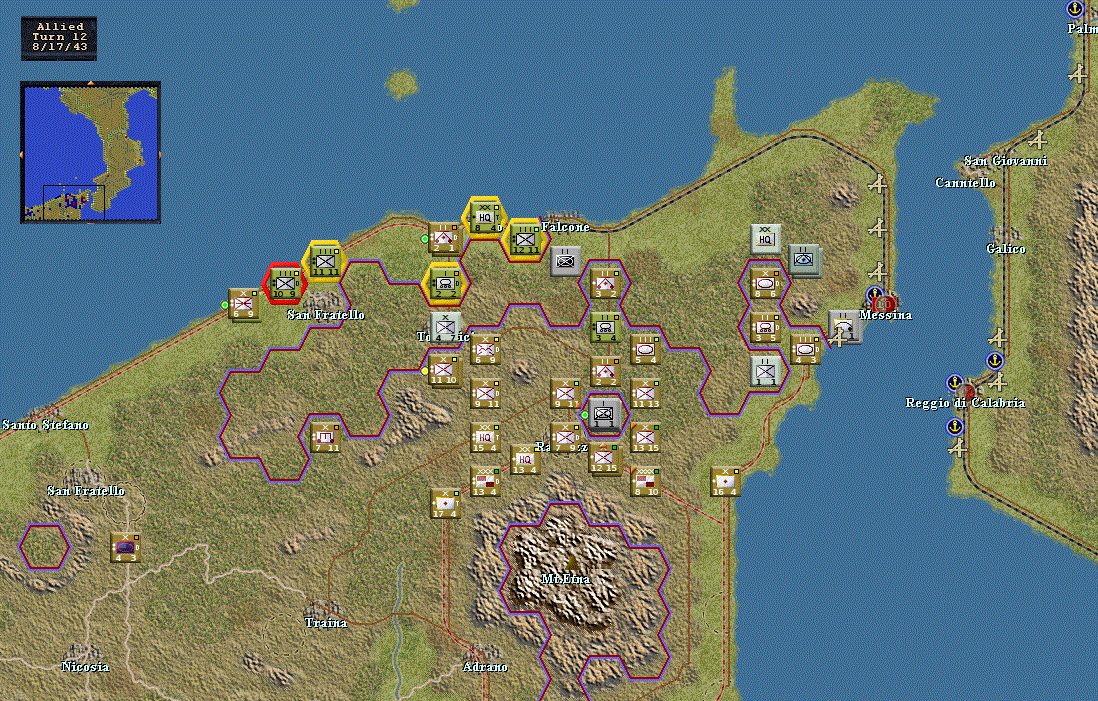Select the blue-gray battalion stack beside the gray HQ
The height and width of the screenshot is (701, 1098).
tap(805, 261)
